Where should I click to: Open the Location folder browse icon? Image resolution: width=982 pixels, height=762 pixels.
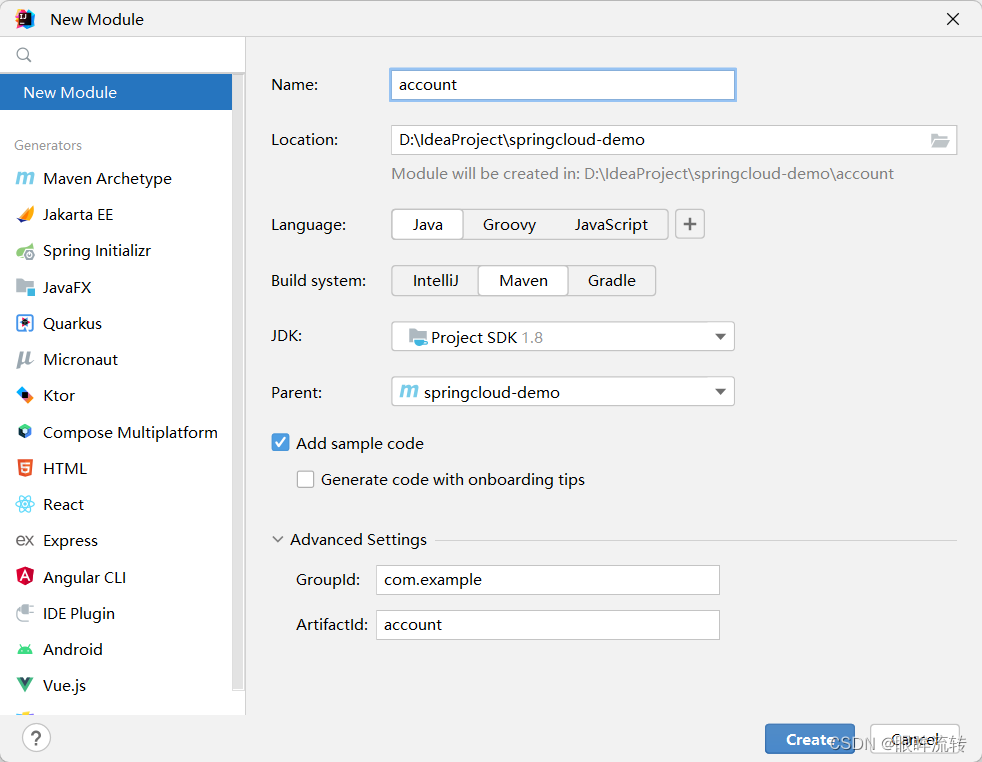[x=939, y=140]
